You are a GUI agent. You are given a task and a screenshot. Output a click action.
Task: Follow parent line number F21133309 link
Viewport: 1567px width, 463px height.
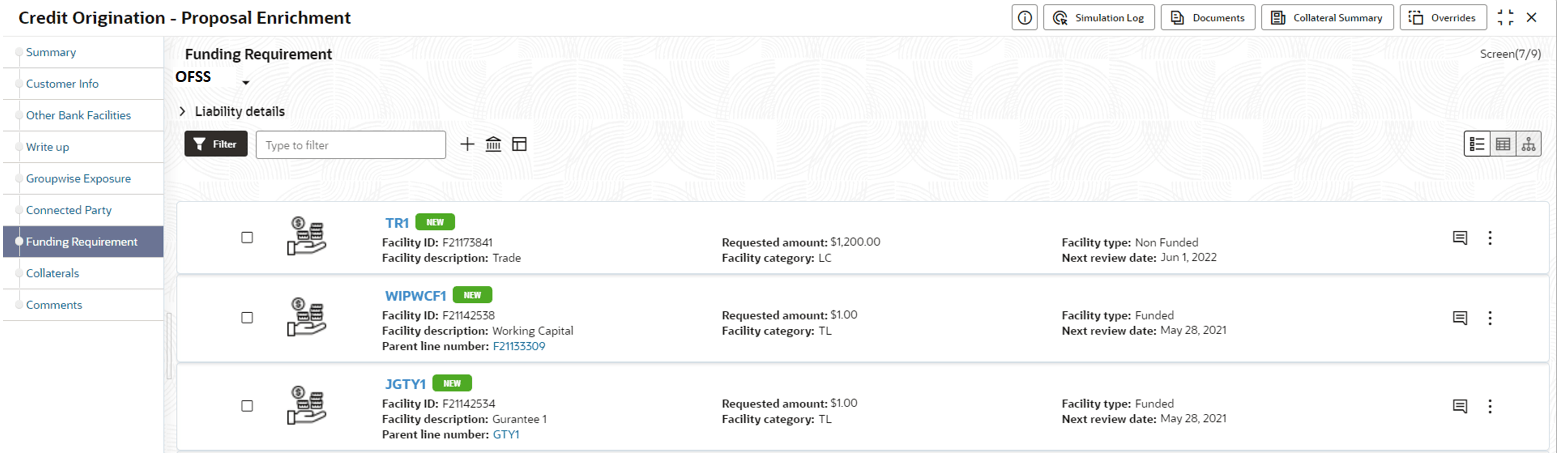click(519, 346)
